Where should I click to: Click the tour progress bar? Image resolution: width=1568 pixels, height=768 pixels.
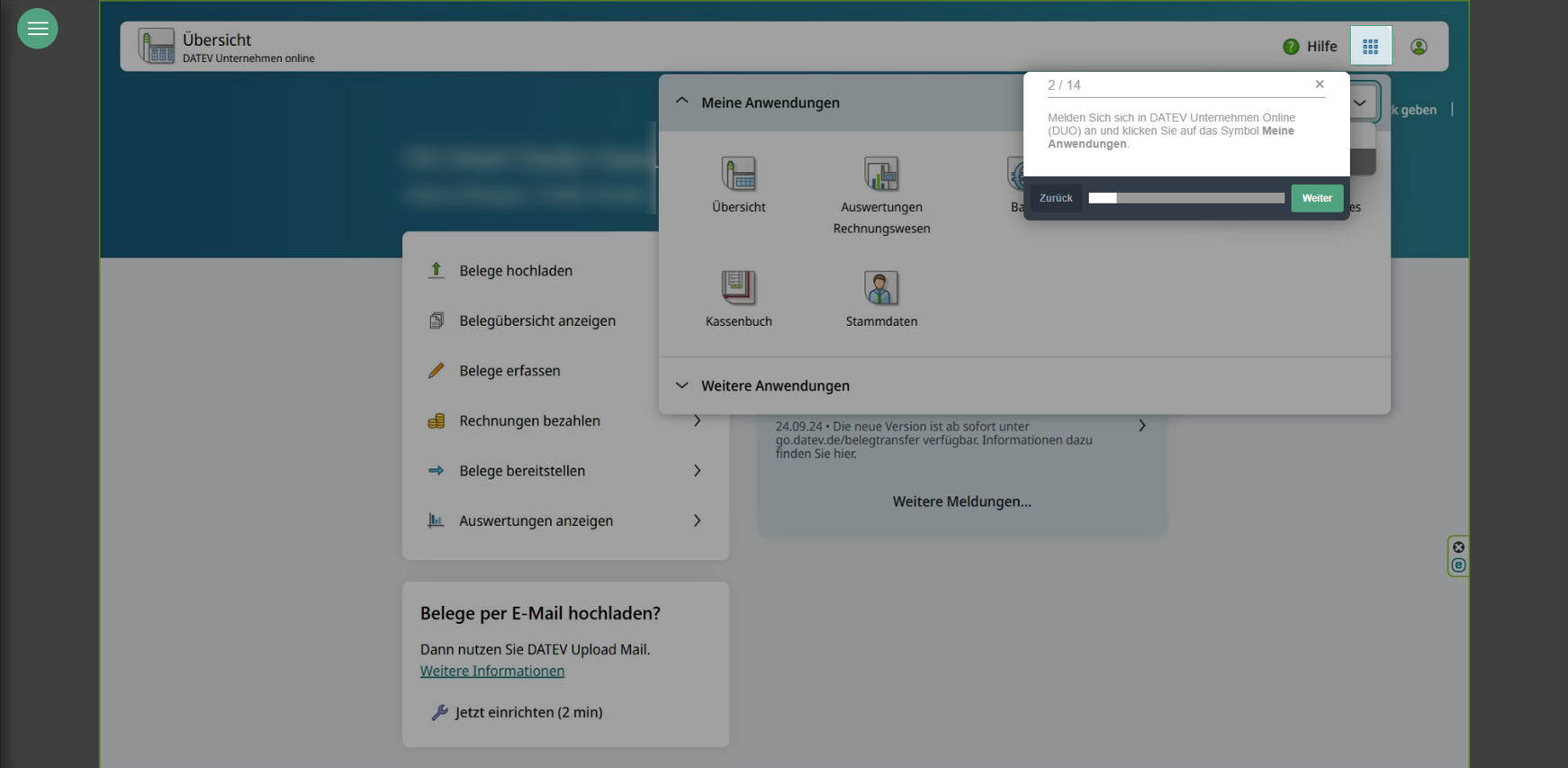[x=1185, y=198]
